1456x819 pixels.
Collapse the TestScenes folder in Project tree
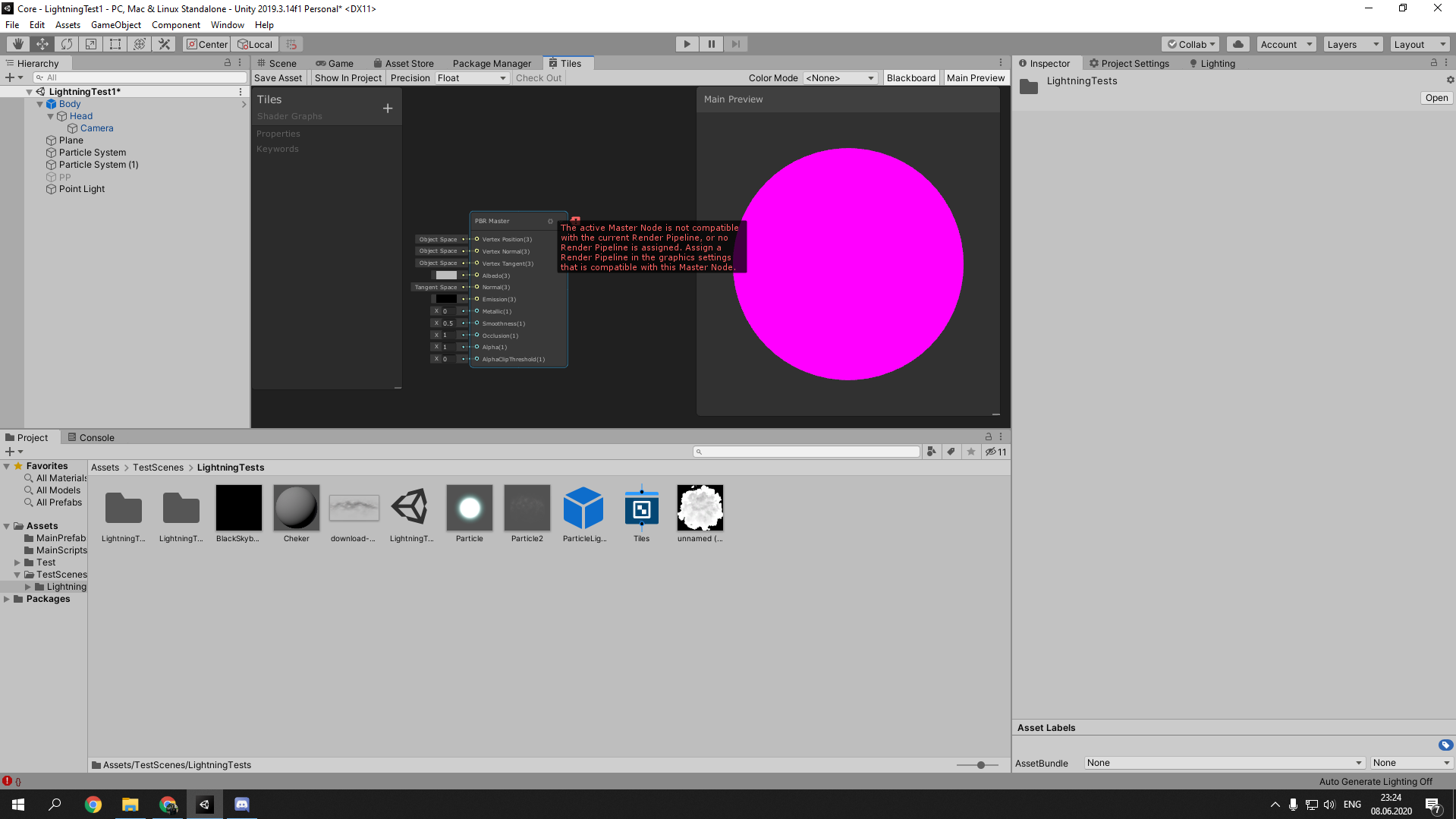17,575
